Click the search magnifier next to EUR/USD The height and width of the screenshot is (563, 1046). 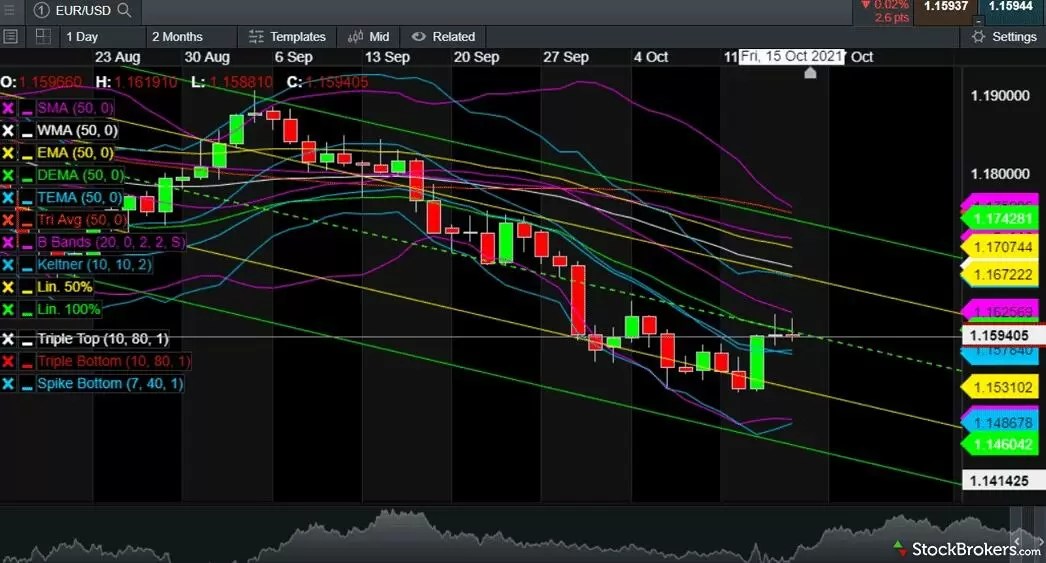124,10
